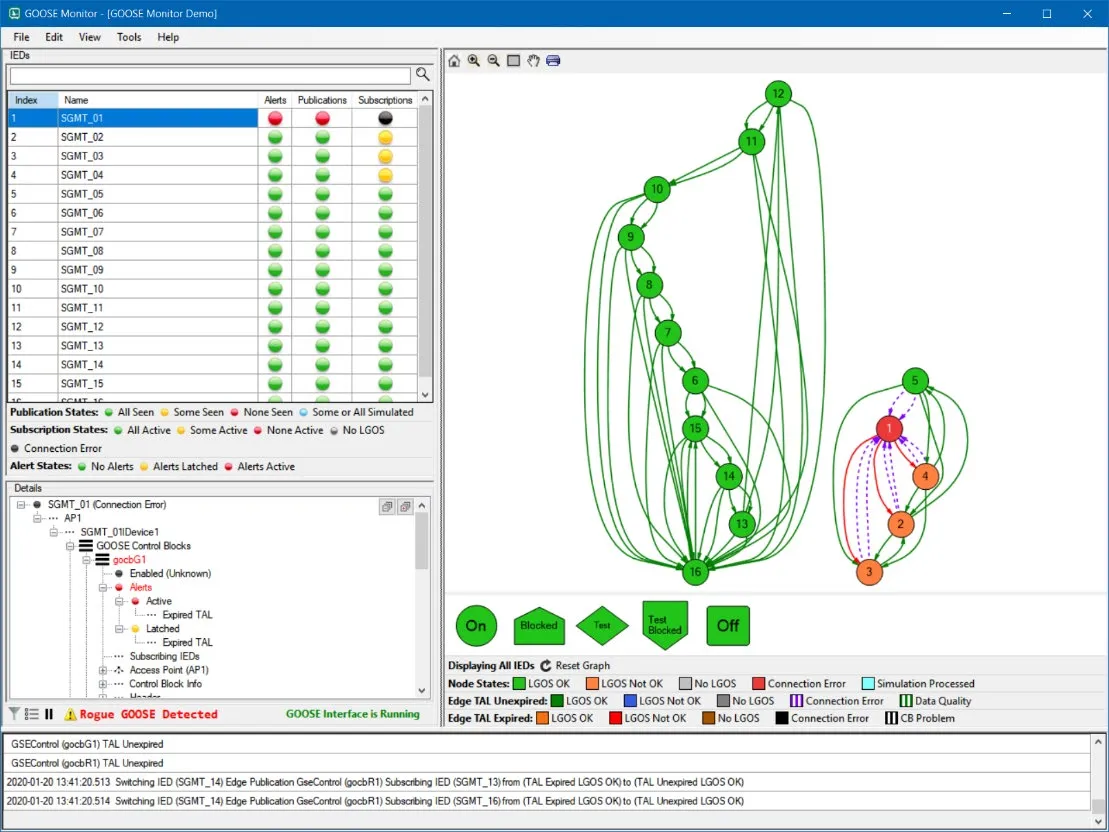Collapse the Active alerts node
The width and height of the screenshot is (1109, 832).
pos(119,601)
